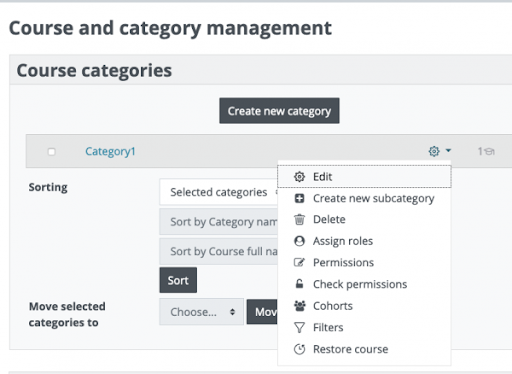Click the Assign roles person icon
Image resolution: width=512 pixels, height=374 pixels.
[x=299, y=241]
